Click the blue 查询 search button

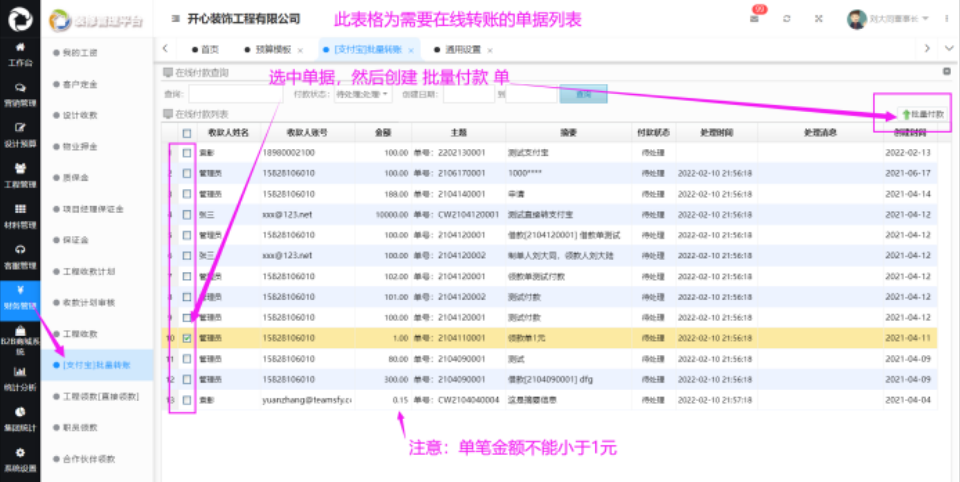[582, 94]
